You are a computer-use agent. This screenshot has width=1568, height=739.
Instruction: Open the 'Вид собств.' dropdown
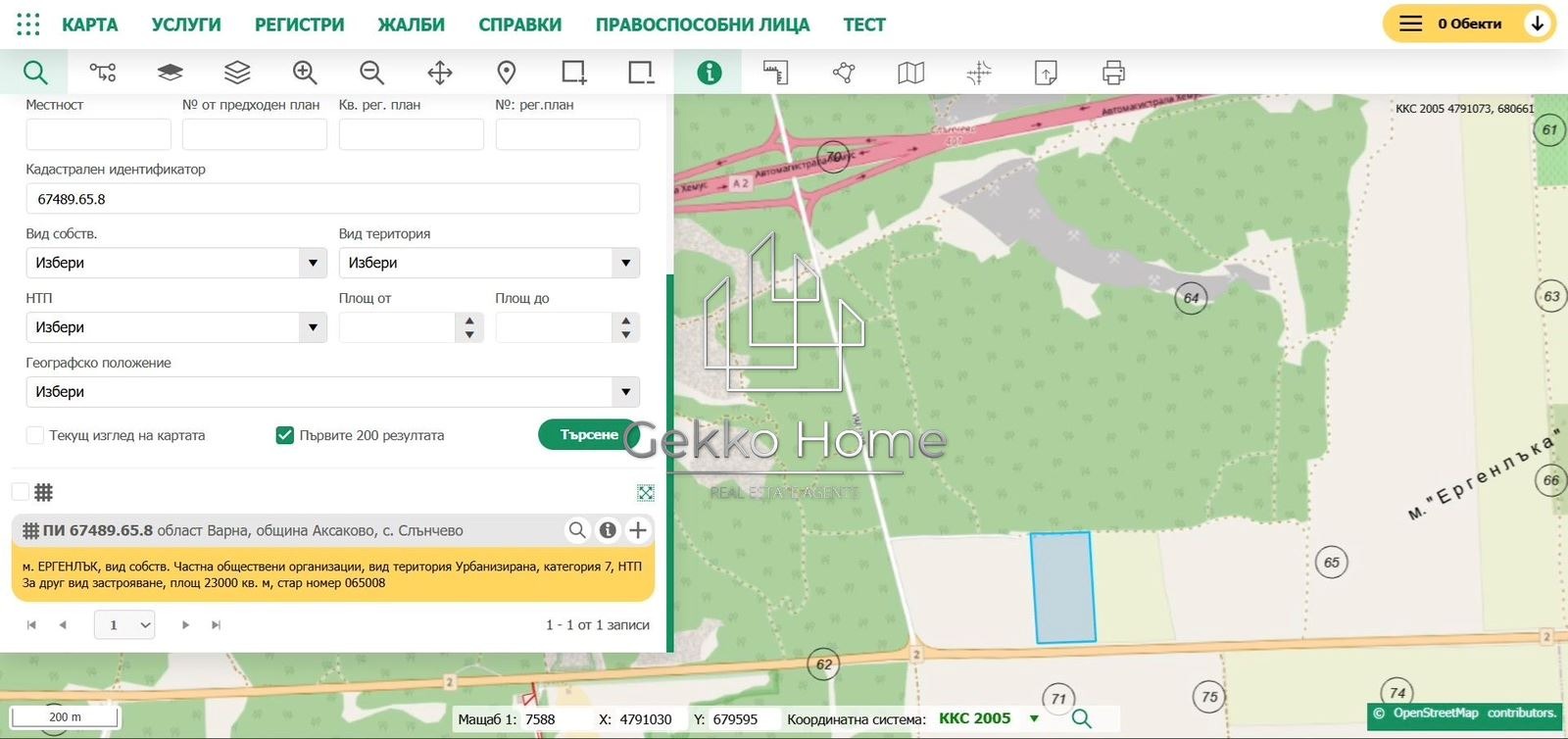[175, 263]
